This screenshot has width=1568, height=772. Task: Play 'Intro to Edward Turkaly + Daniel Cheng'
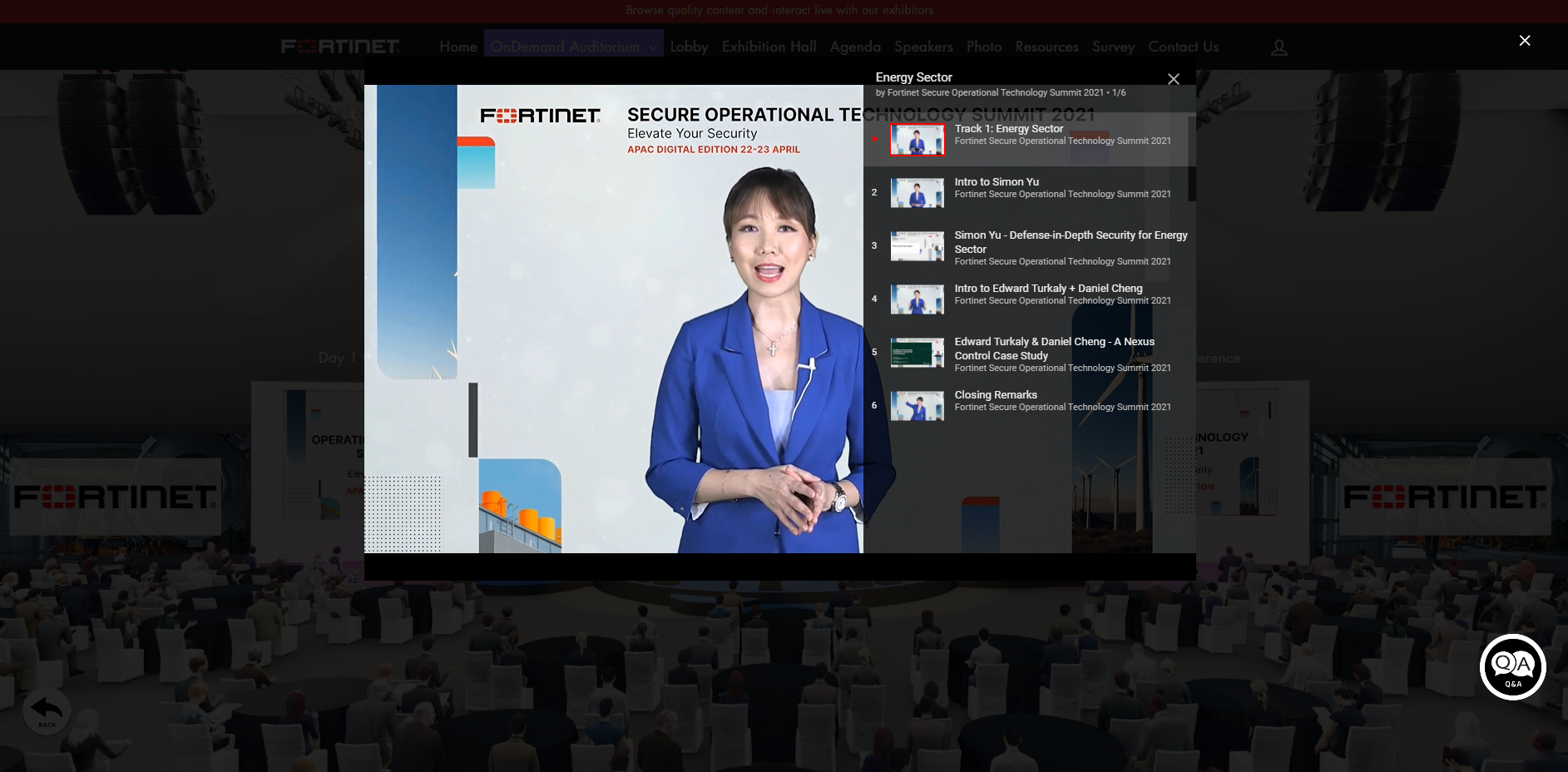[1048, 288]
